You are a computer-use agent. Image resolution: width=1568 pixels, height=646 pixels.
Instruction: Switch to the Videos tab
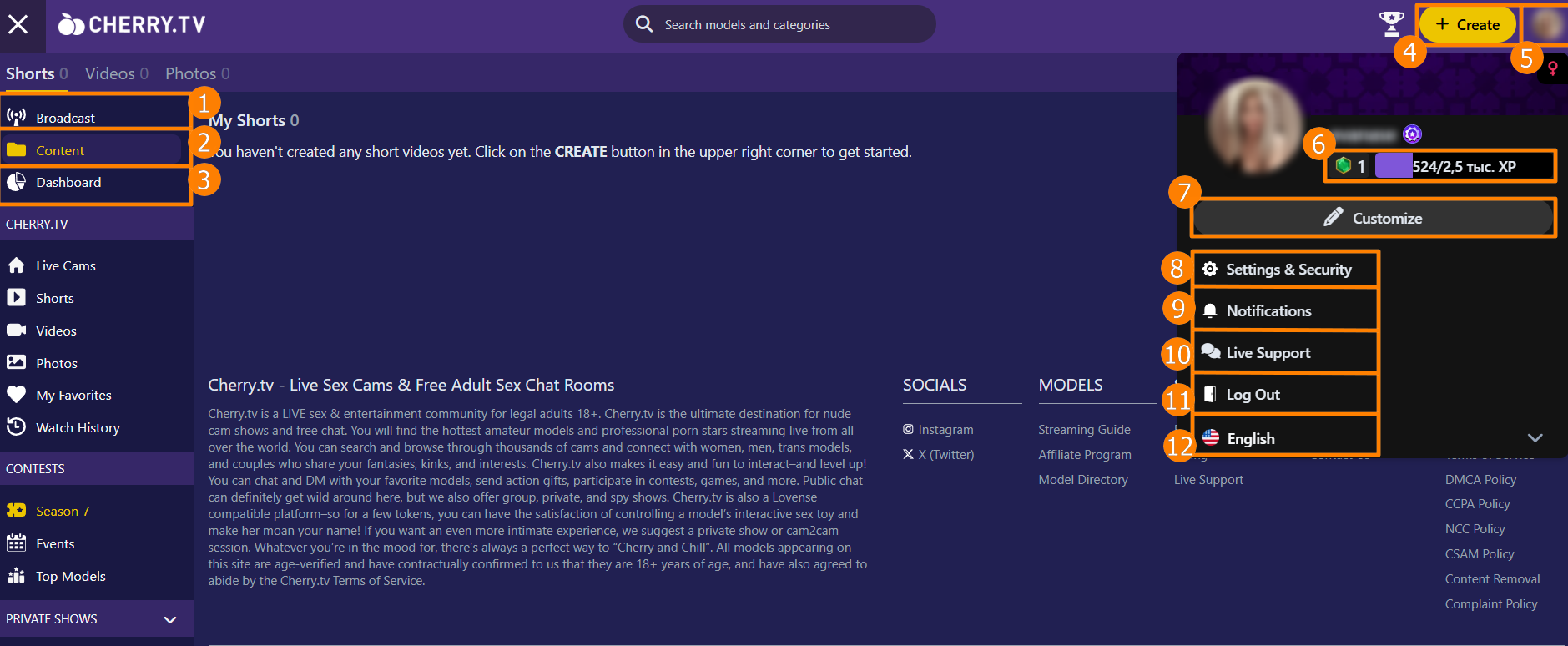pyautogui.click(x=116, y=73)
